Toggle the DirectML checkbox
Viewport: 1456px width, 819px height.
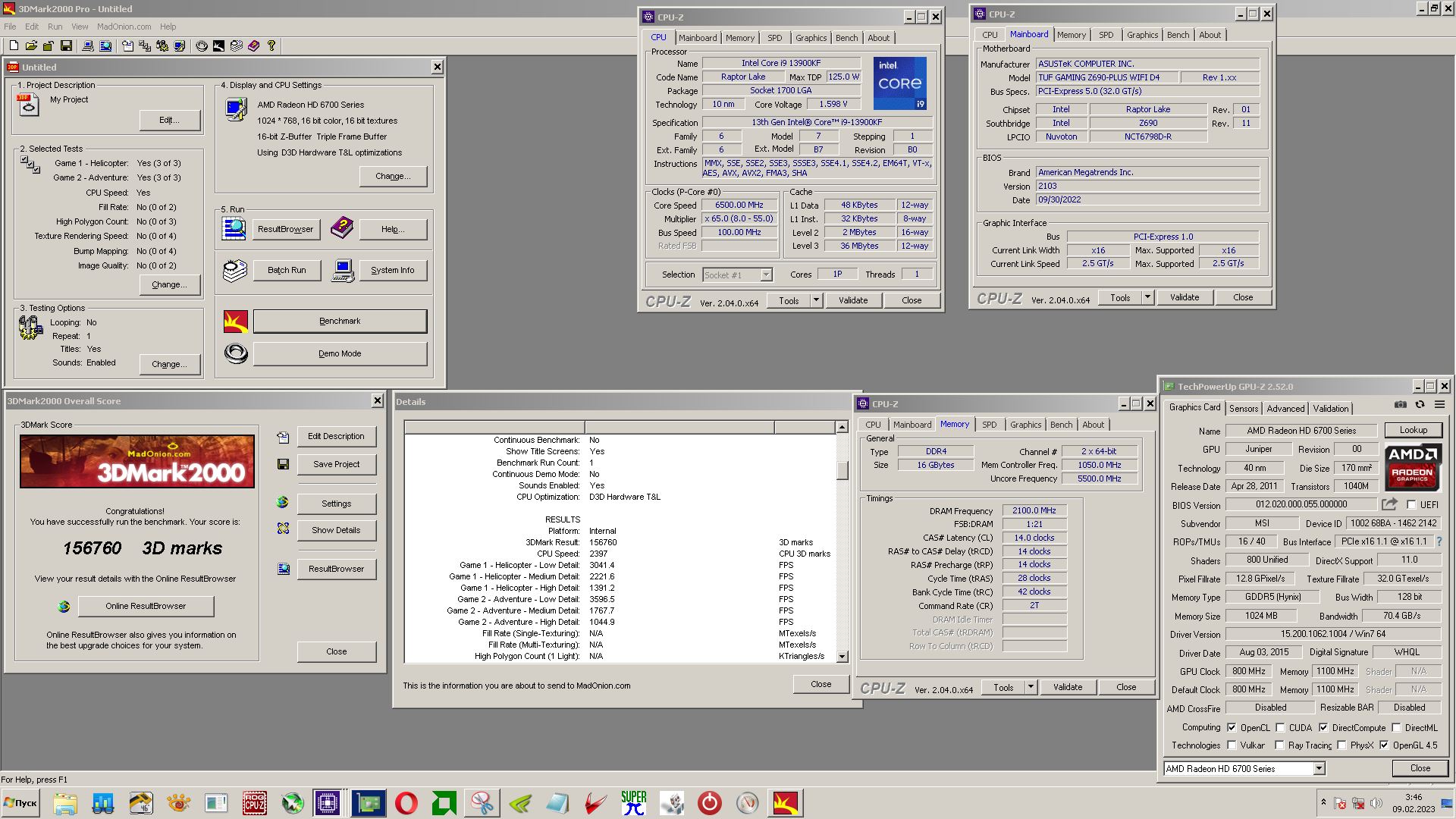(1396, 727)
